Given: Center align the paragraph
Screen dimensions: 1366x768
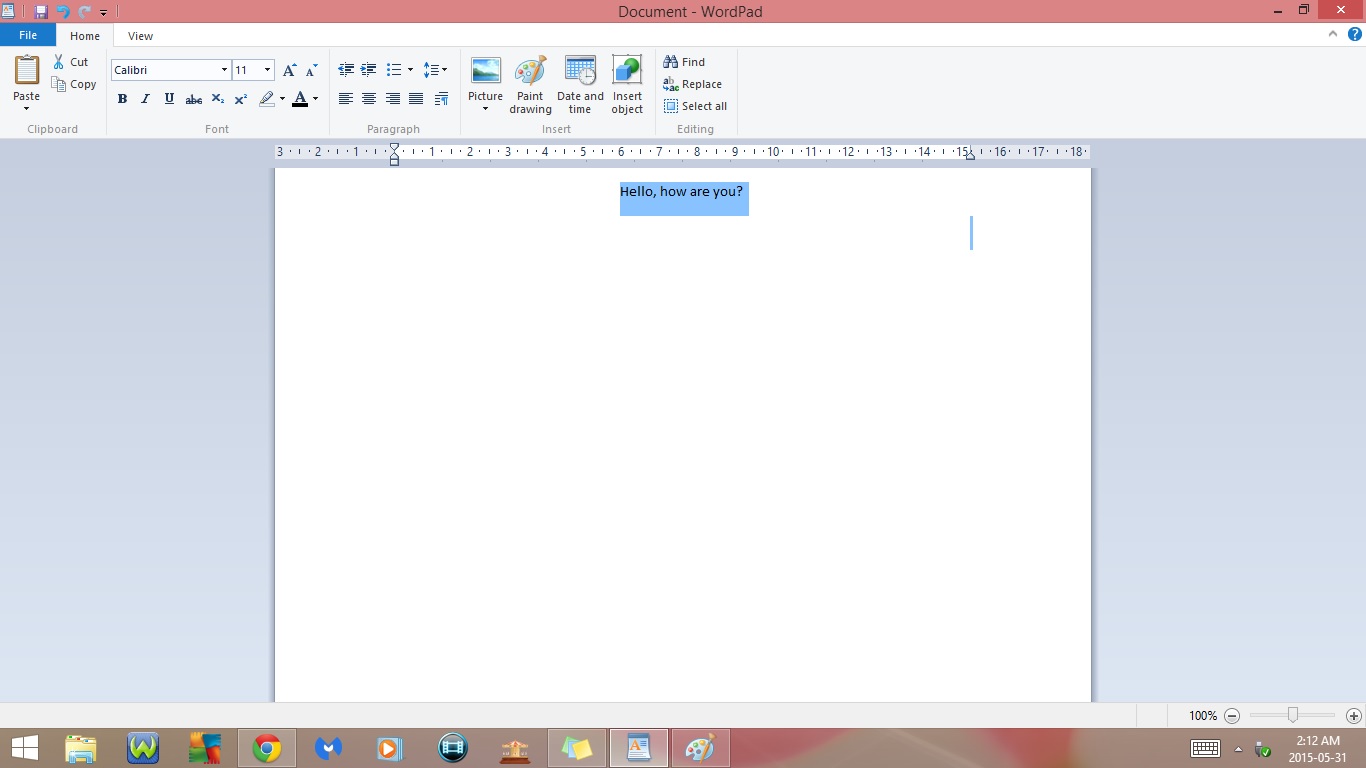Looking at the screenshot, I should point(369,99).
